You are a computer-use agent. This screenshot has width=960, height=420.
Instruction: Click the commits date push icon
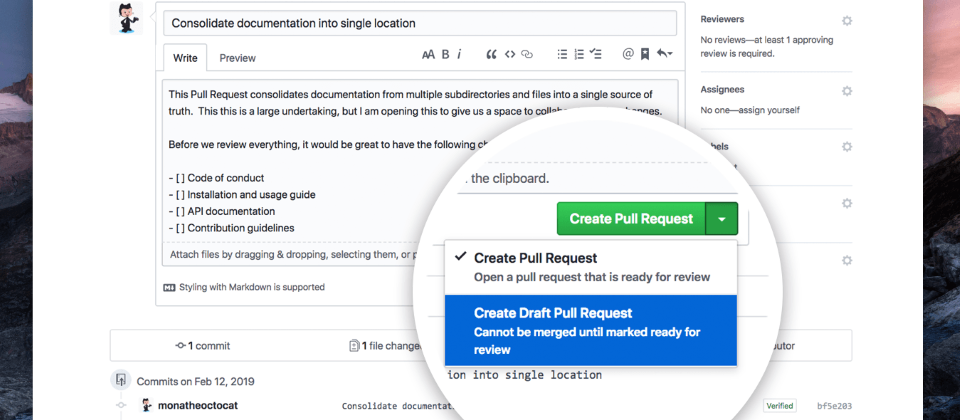(121, 380)
